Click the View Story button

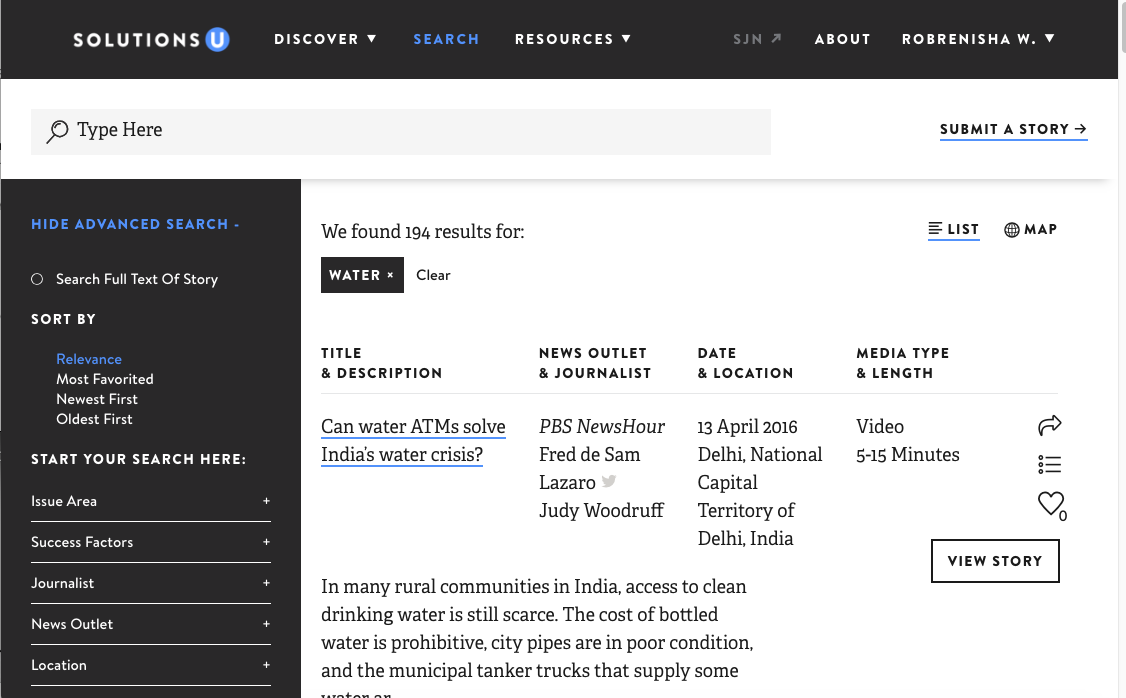(995, 561)
